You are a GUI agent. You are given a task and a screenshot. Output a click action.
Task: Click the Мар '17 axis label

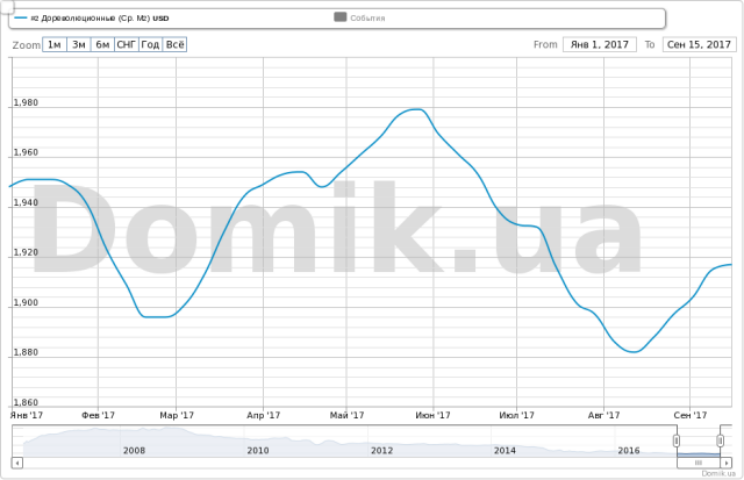coord(177,415)
